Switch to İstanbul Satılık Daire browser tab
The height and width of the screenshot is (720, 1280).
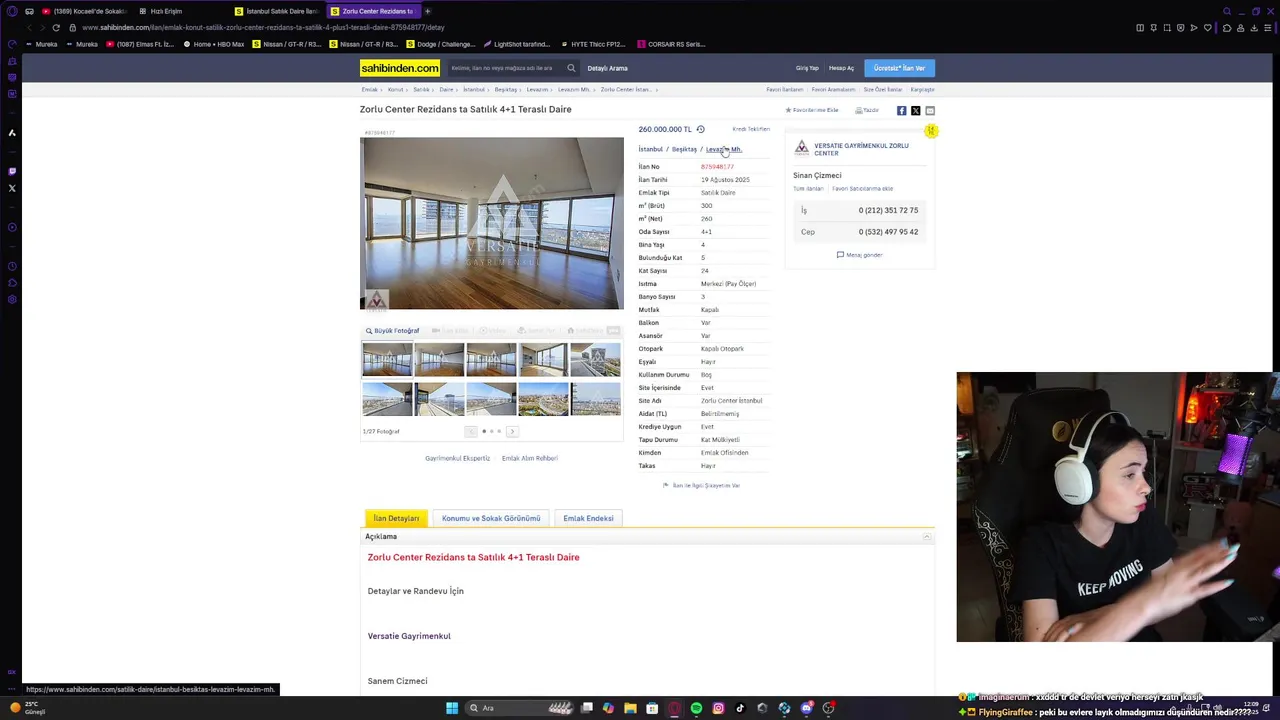pyautogui.click(x=276, y=11)
